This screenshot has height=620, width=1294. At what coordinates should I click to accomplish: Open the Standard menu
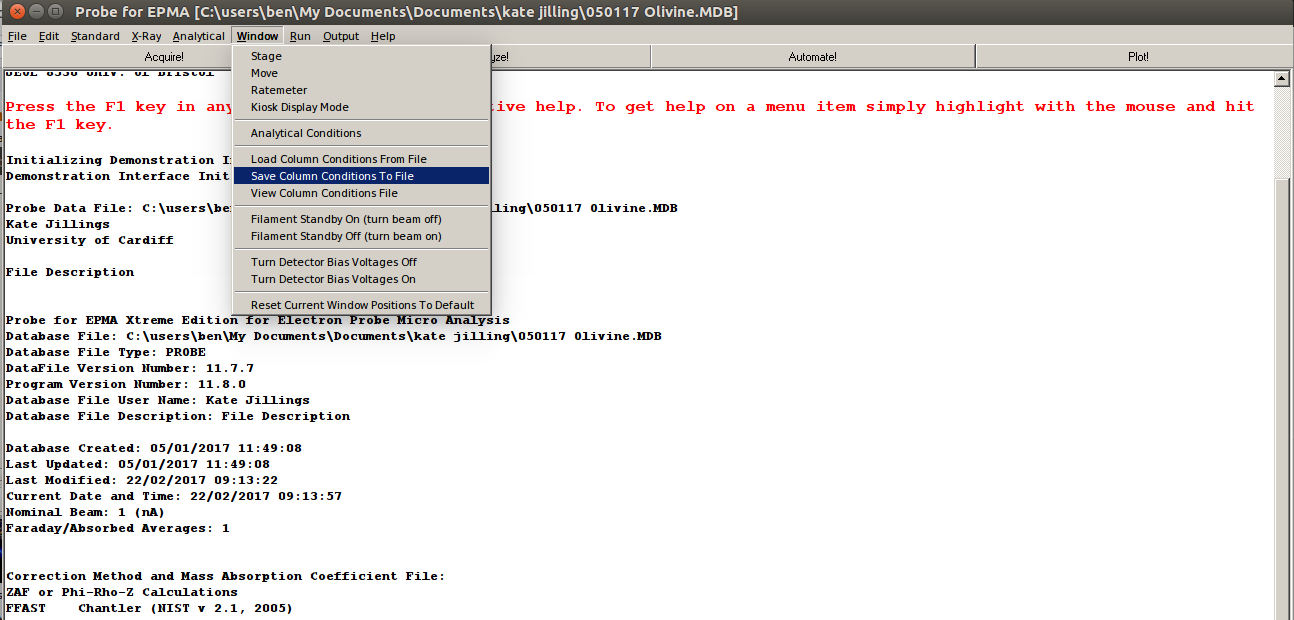pos(95,36)
